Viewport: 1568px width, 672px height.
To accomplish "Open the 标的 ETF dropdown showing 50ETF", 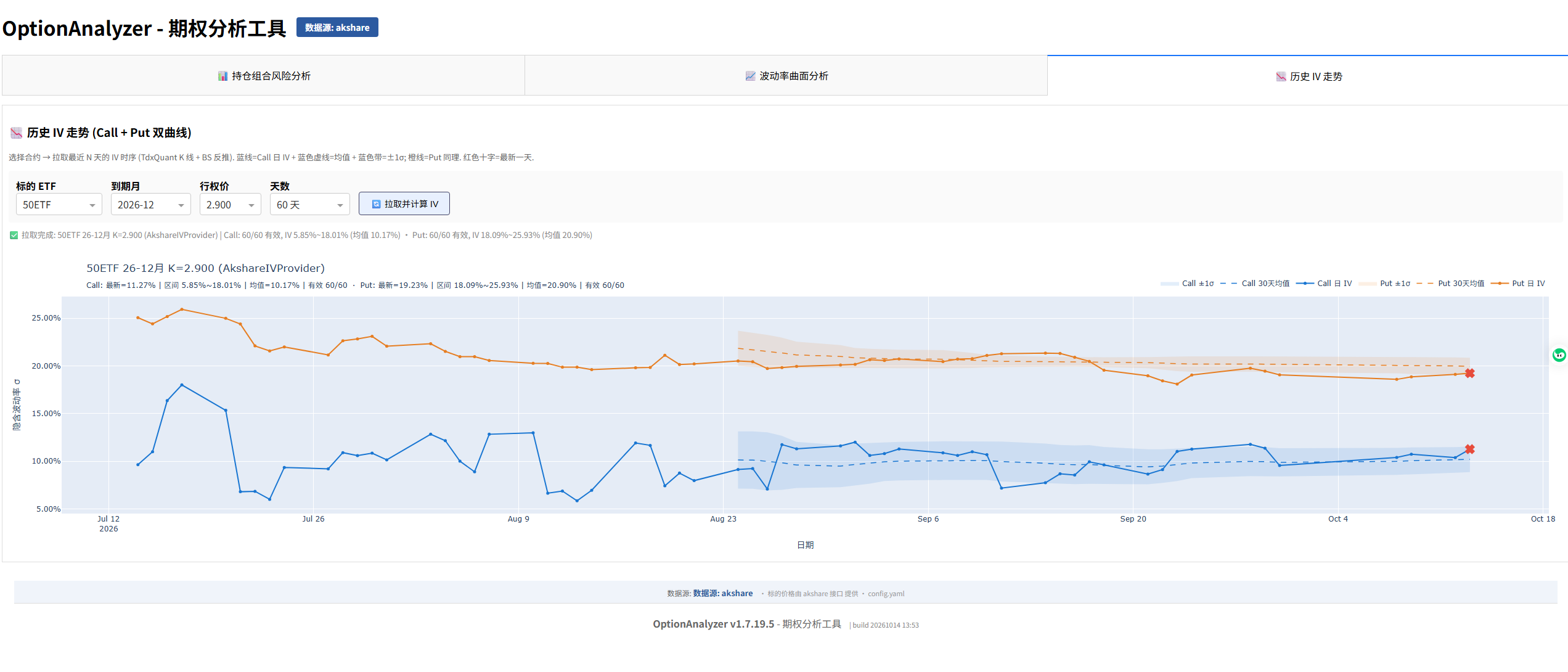I will click(x=59, y=205).
